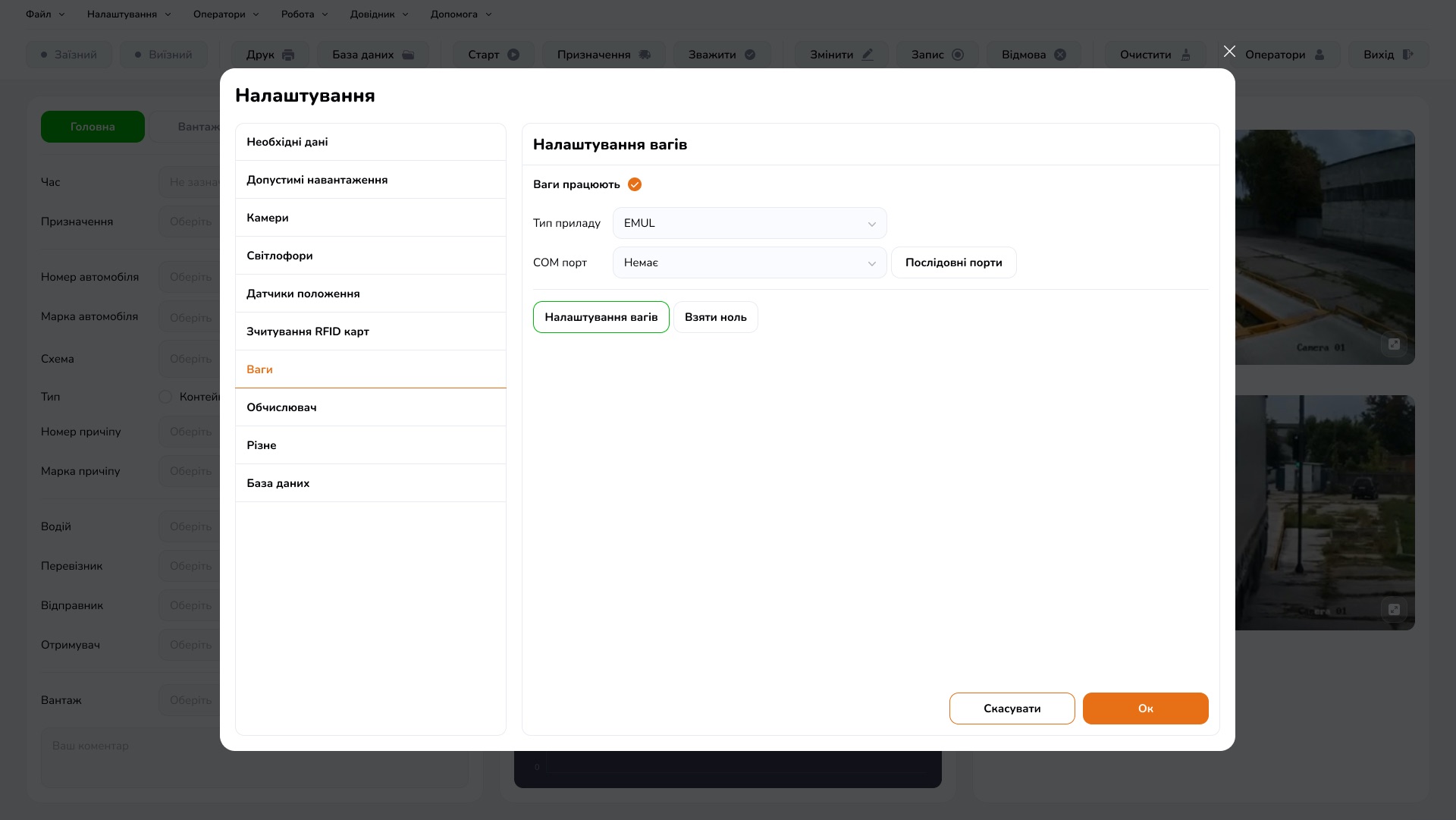
Task: Toggle the Виїзний indicator button
Action: [164, 55]
